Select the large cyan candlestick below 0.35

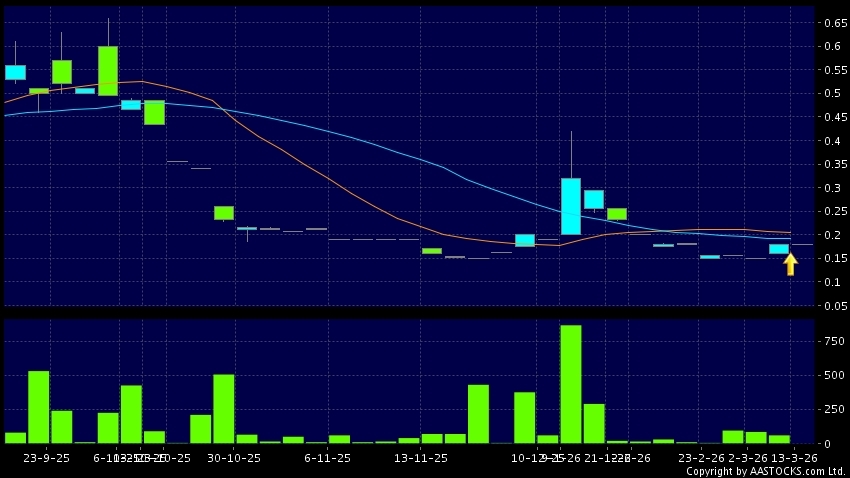pyautogui.click(x=571, y=206)
